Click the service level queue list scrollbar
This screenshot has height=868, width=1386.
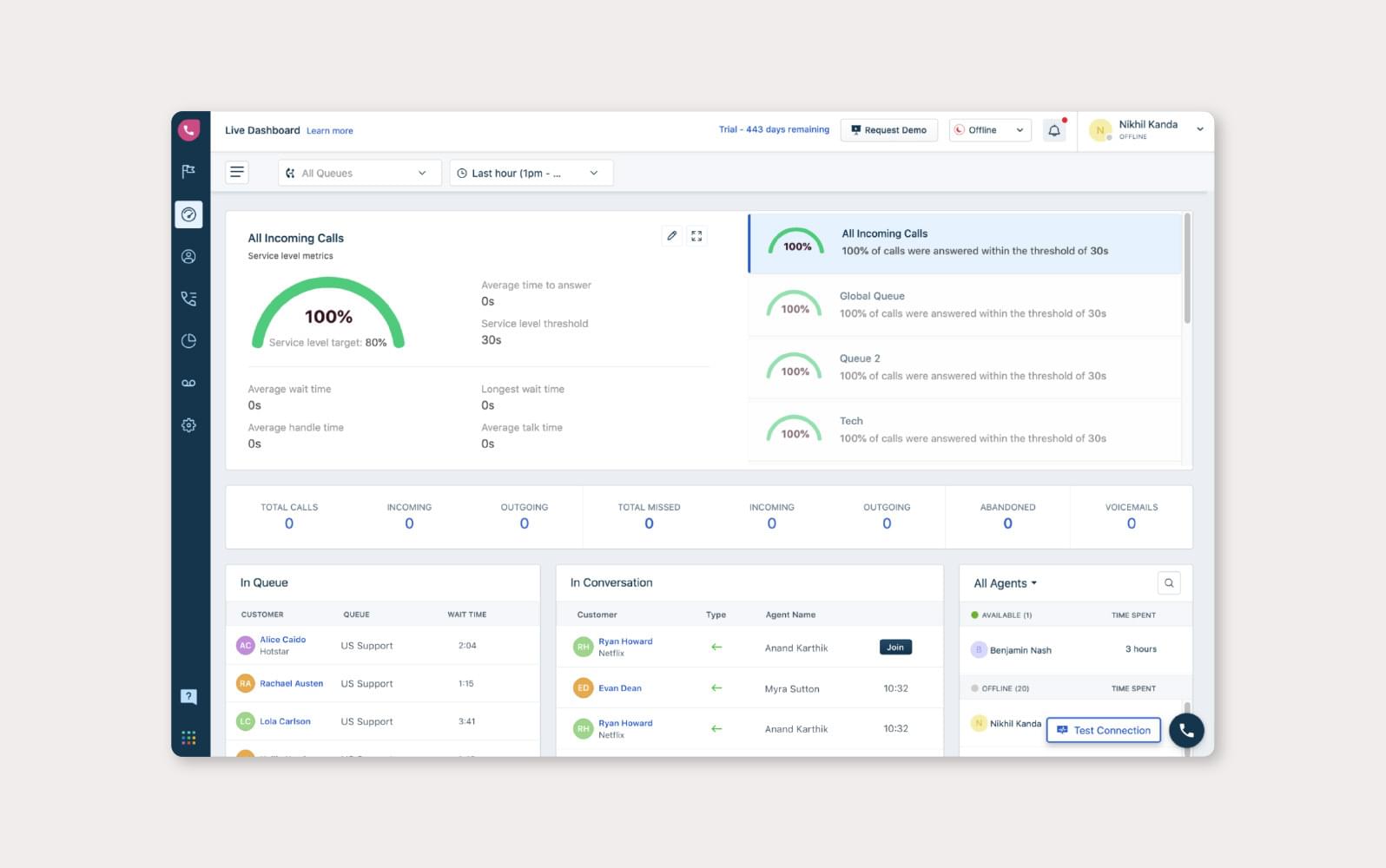coord(1187,269)
